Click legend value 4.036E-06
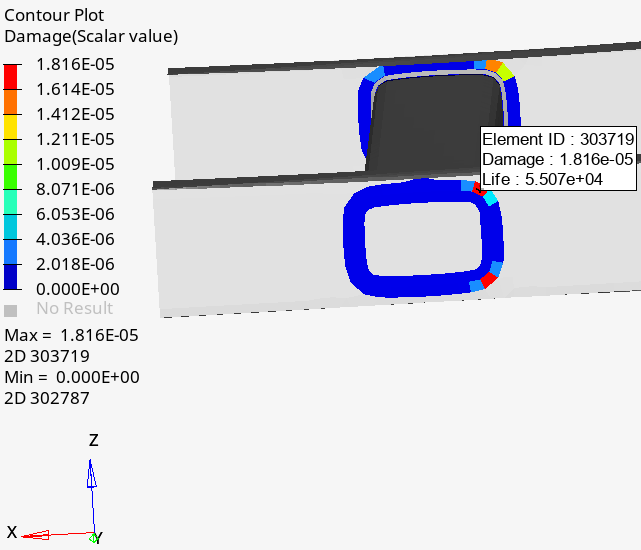The height and width of the screenshot is (550, 641). click(75, 239)
